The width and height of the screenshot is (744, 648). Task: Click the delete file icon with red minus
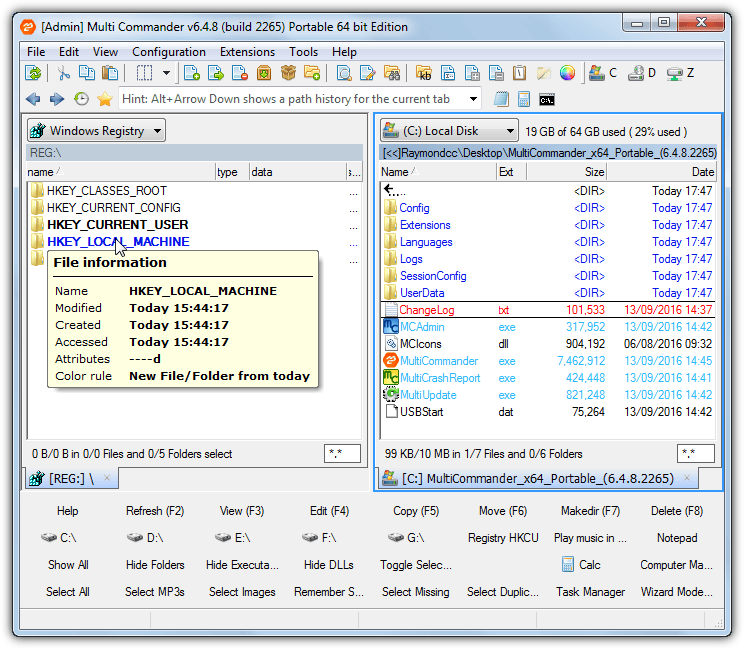[x=240, y=74]
